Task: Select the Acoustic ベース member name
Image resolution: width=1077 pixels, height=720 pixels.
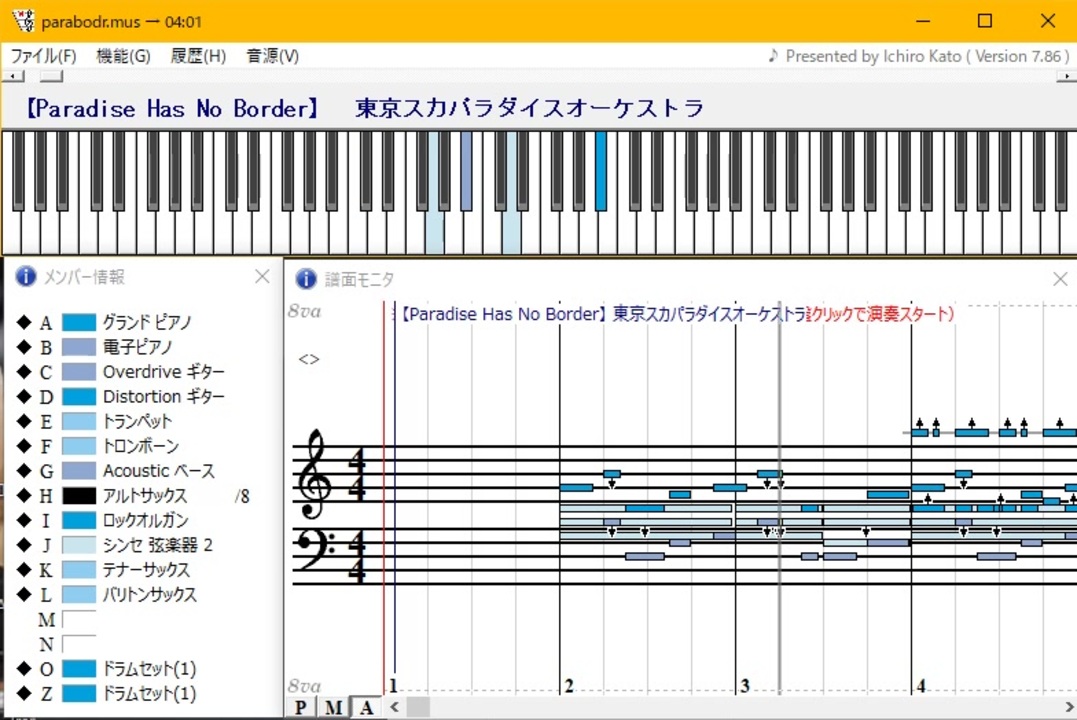Action: 159,471
